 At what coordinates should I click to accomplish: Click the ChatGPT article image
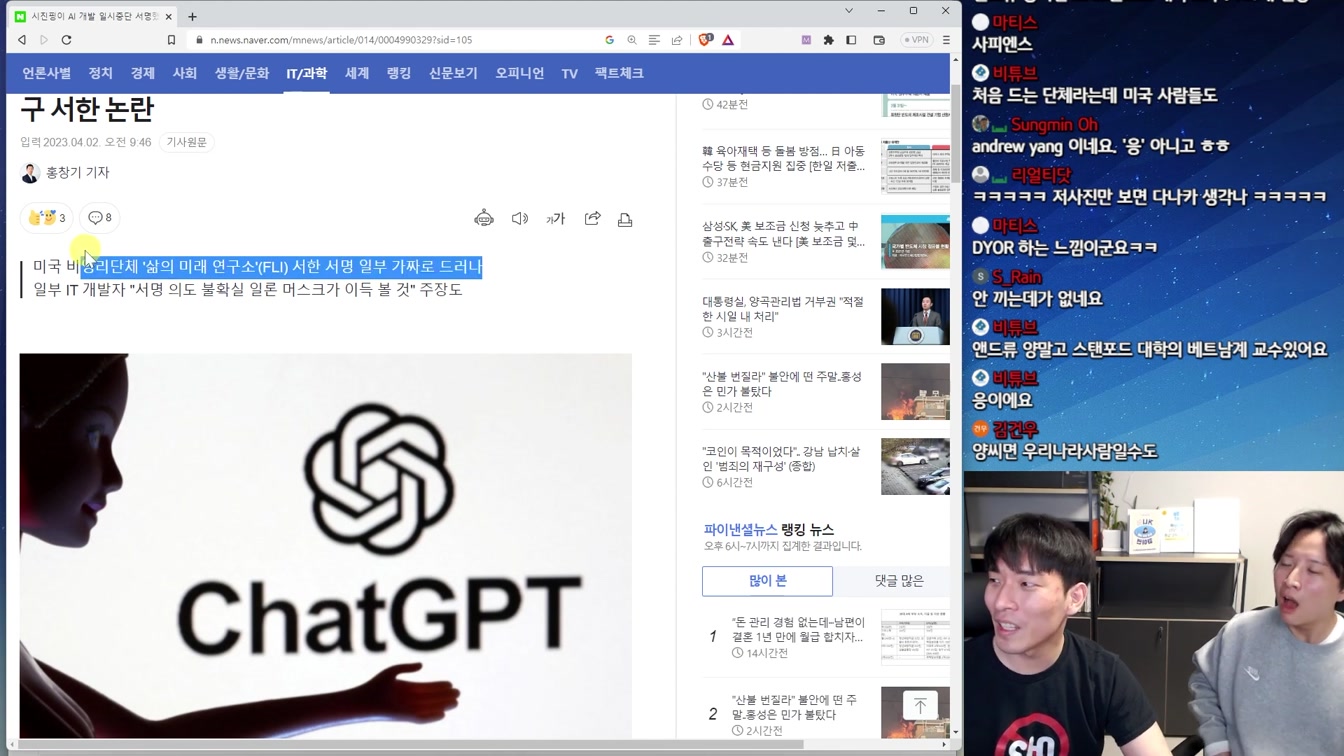click(325, 545)
